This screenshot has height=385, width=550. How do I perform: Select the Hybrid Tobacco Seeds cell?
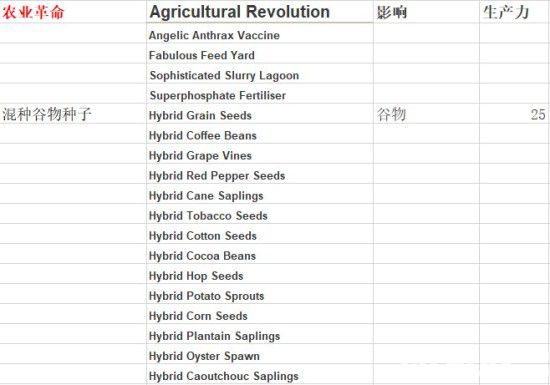(260, 215)
